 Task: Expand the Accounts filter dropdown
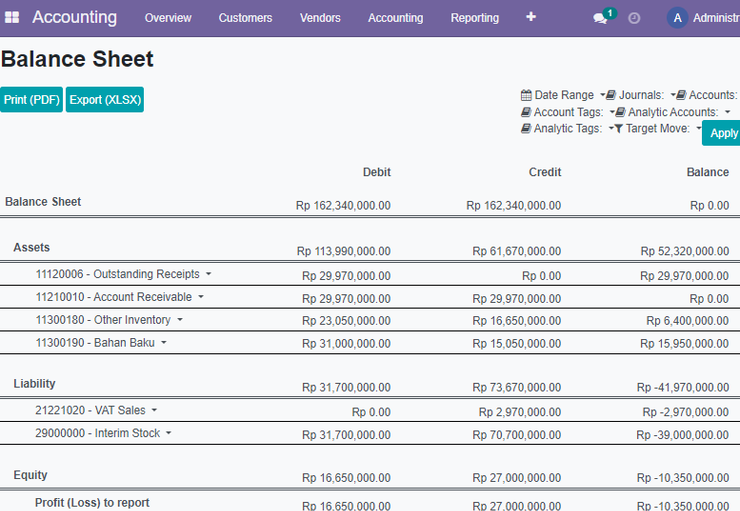[673, 95]
